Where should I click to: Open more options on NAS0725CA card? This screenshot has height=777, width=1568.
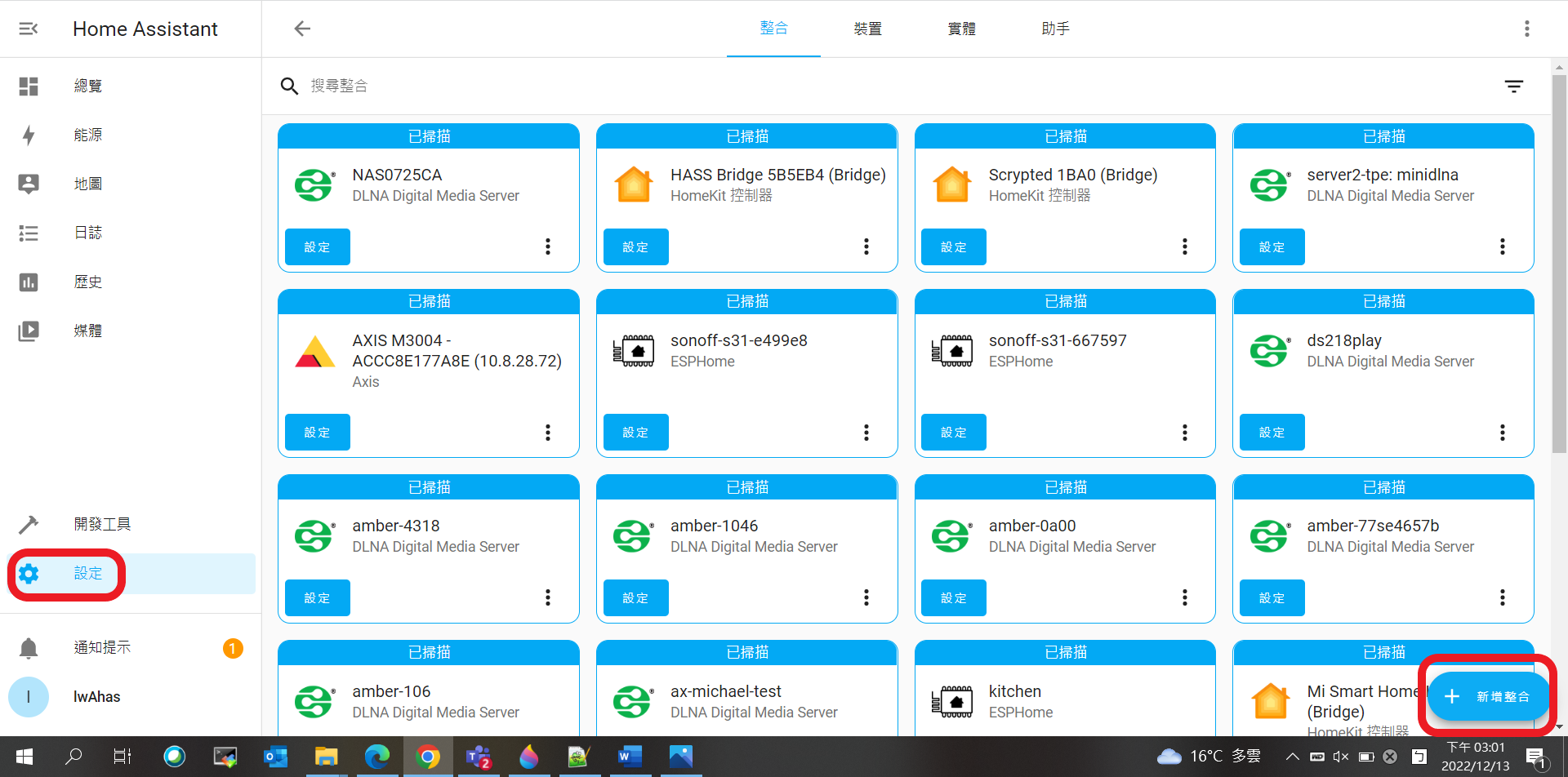click(x=548, y=246)
